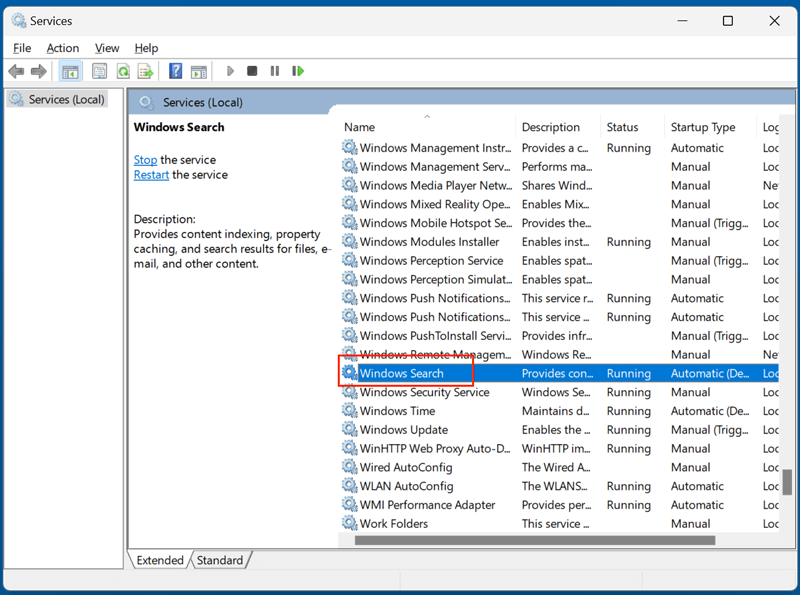Click the Forward navigation arrow
The image size is (800, 595).
pyautogui.click(x=39, y=71)
